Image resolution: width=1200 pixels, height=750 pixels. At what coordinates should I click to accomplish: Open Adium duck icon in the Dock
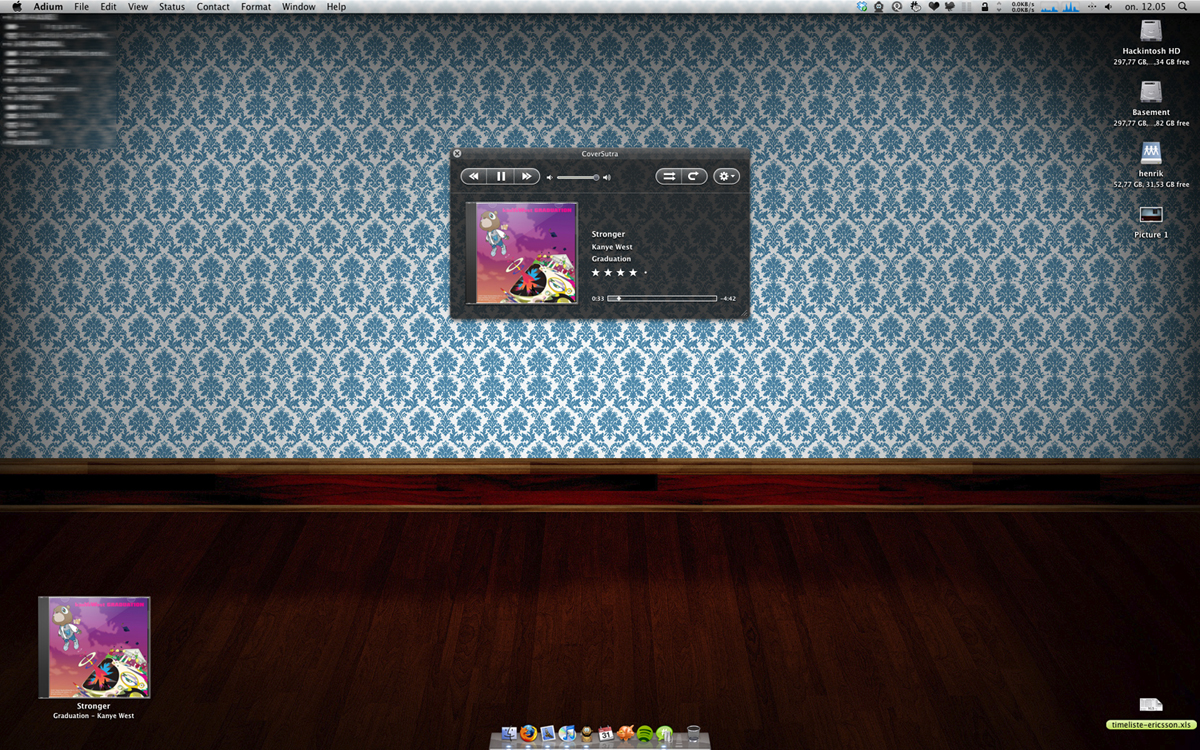pyautogui.click(x=587, y=734)
